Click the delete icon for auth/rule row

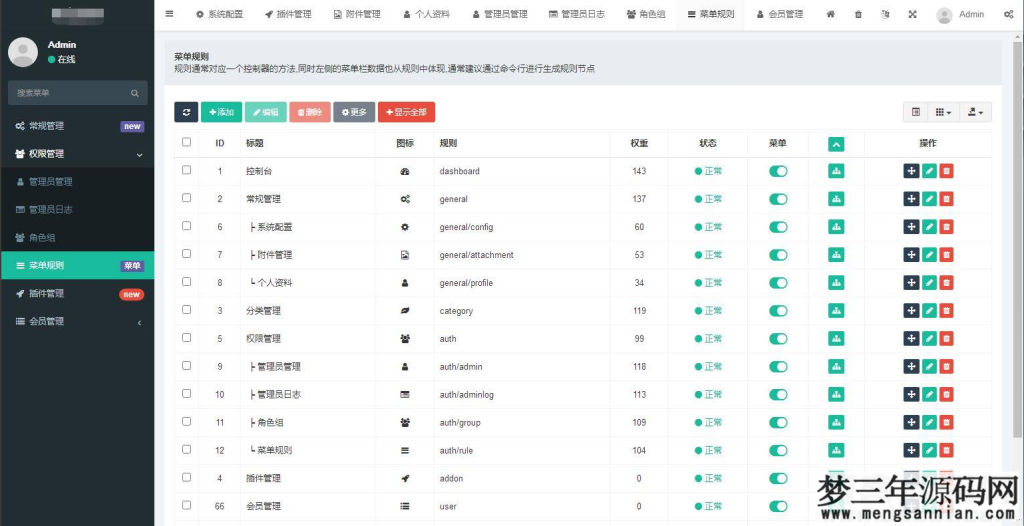tap(946, 450)
